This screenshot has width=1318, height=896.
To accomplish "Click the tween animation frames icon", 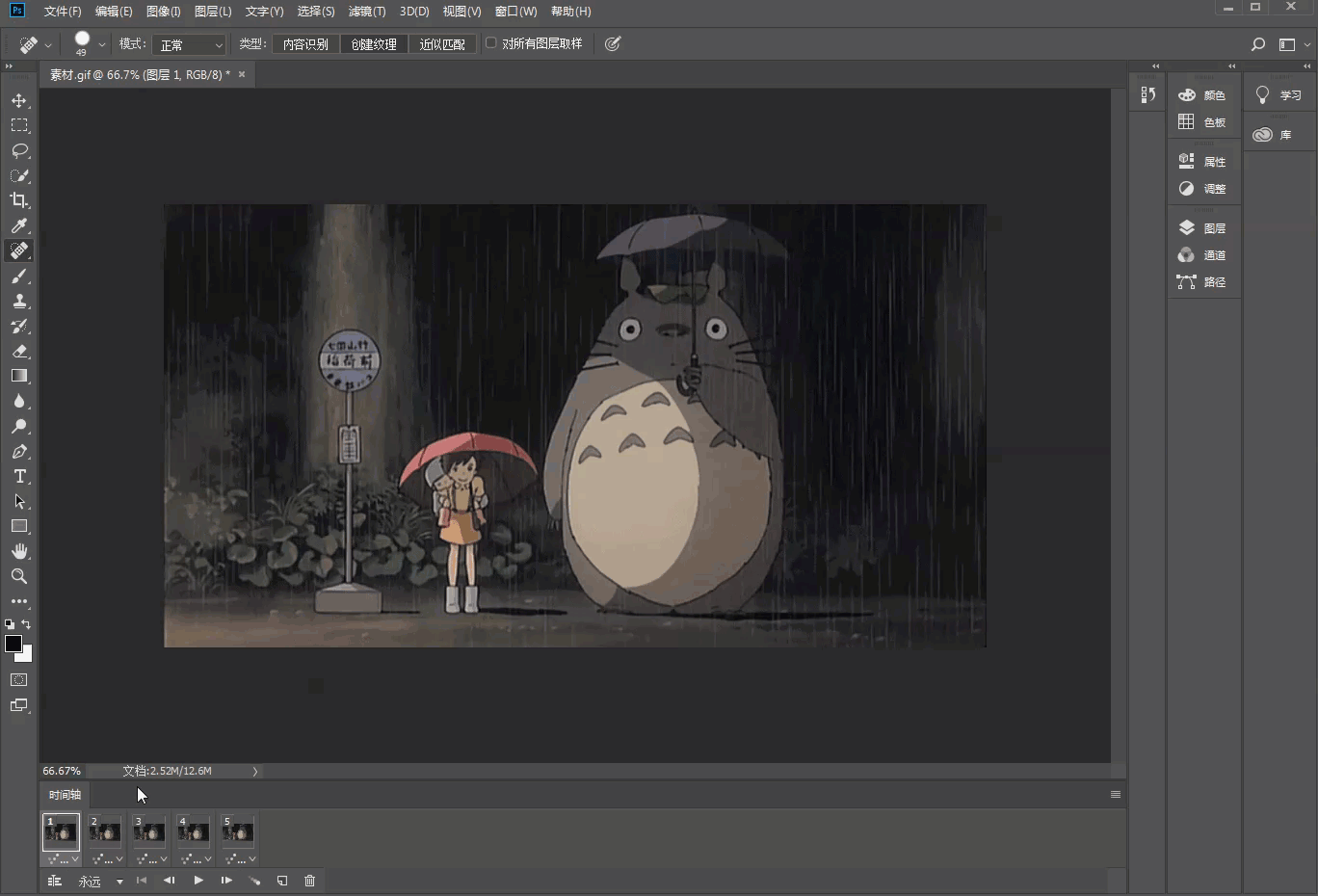I will (254, 881).
